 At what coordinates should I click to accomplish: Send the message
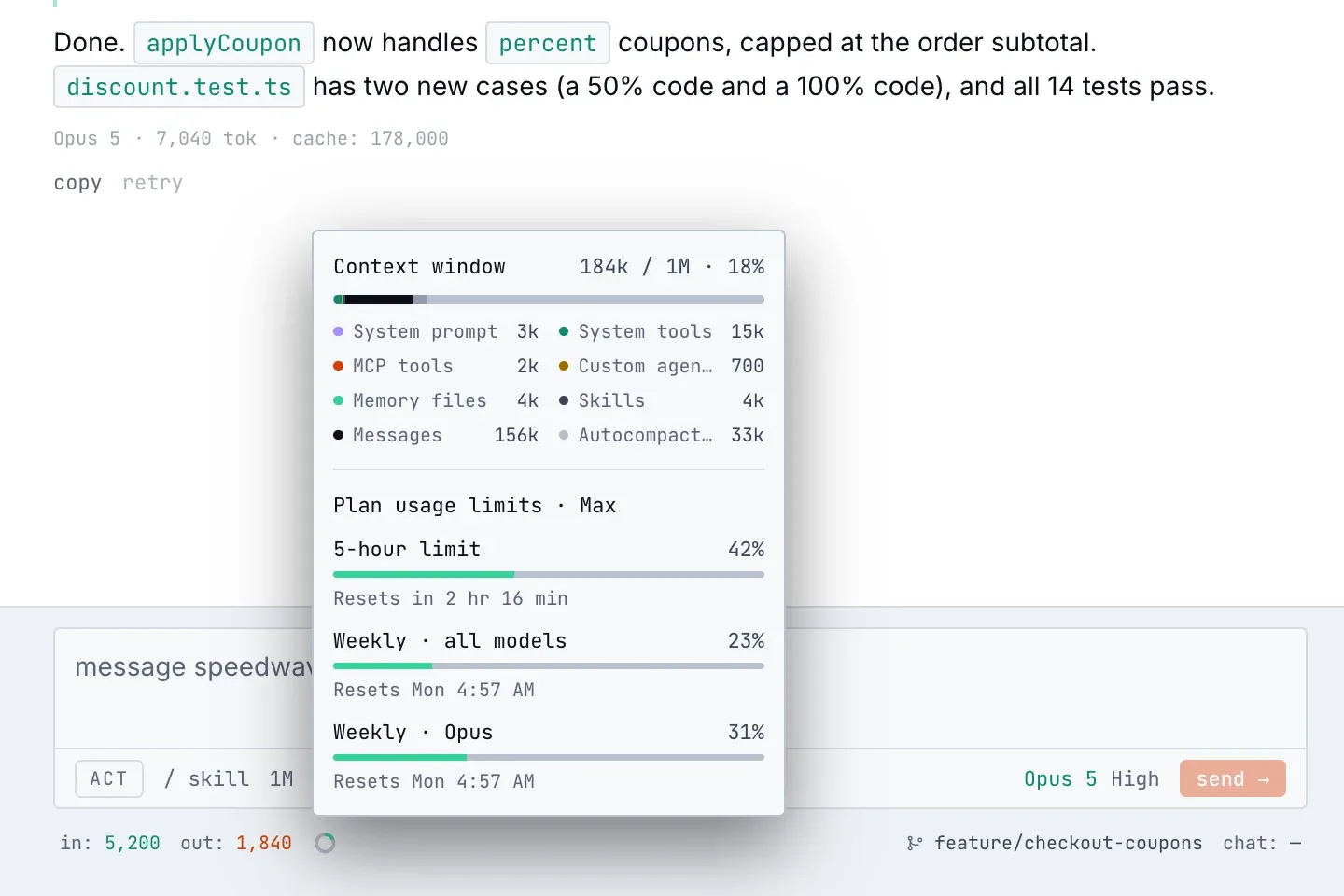point(1232,778)
